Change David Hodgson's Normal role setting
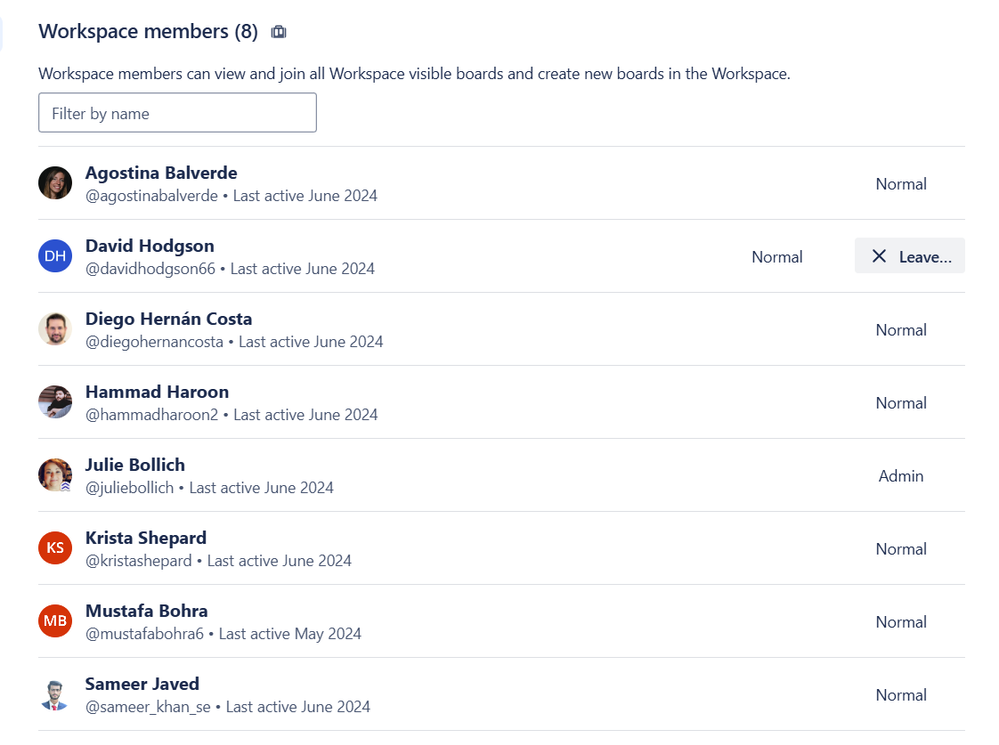 click(777, 257)
